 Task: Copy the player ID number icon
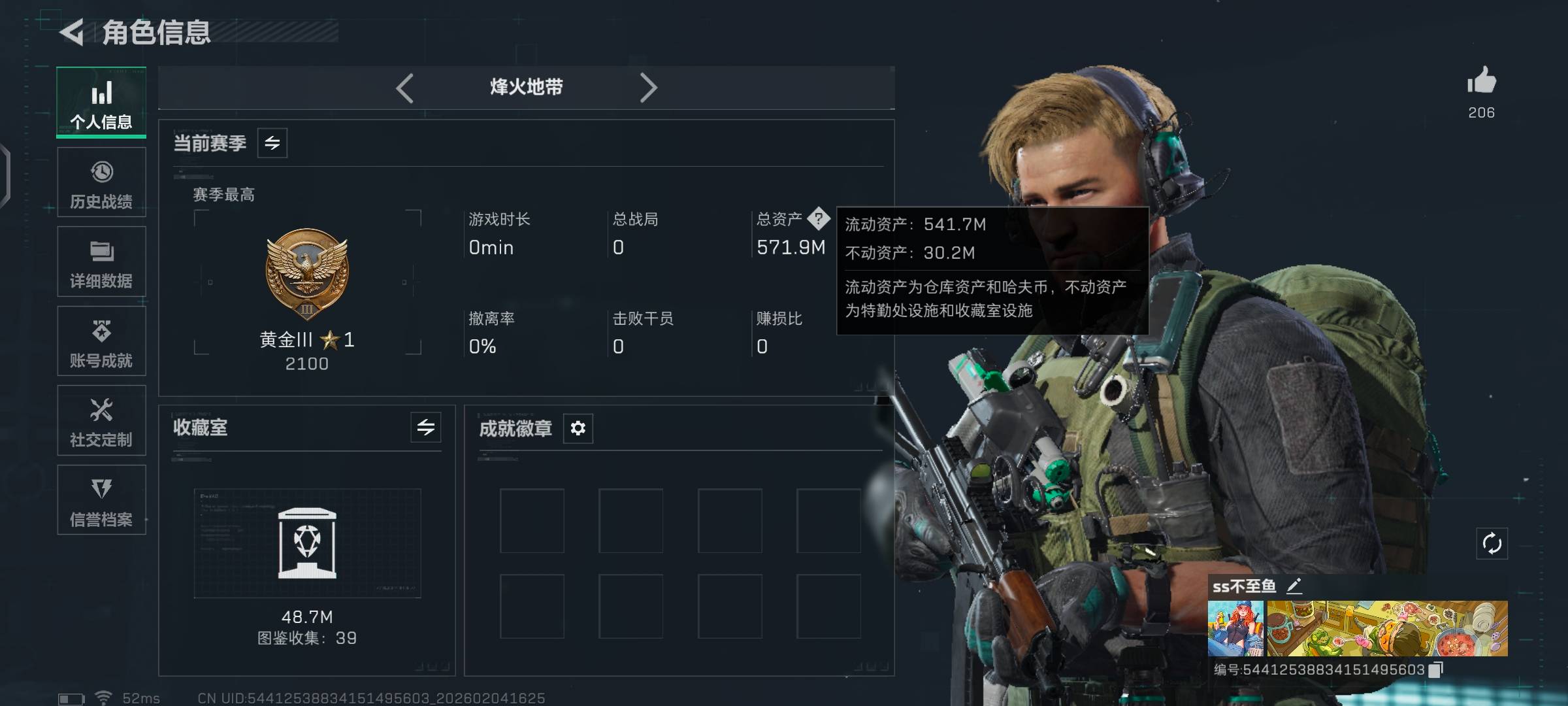(x=1436, y=669)
